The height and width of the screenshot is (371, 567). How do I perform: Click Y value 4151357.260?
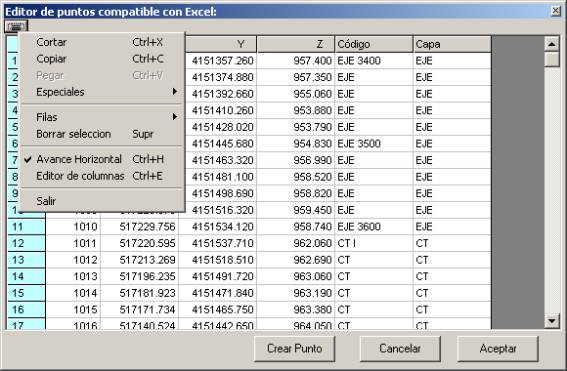coord(221,61)
